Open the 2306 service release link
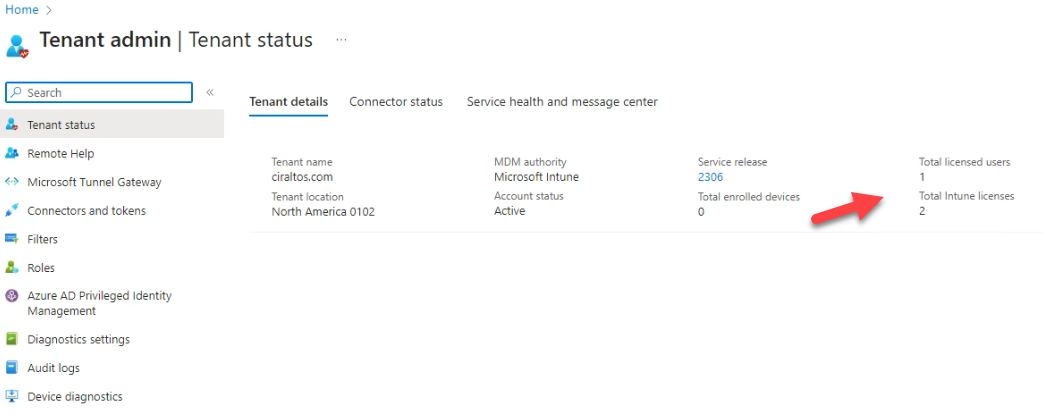Viewport: 1043px width, 416px height. 710,177
